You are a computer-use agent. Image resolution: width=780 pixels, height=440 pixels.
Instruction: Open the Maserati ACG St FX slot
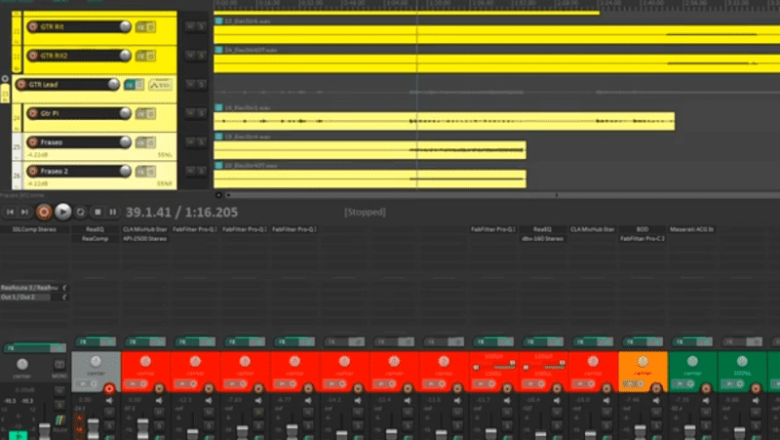[x=692, y=229]
